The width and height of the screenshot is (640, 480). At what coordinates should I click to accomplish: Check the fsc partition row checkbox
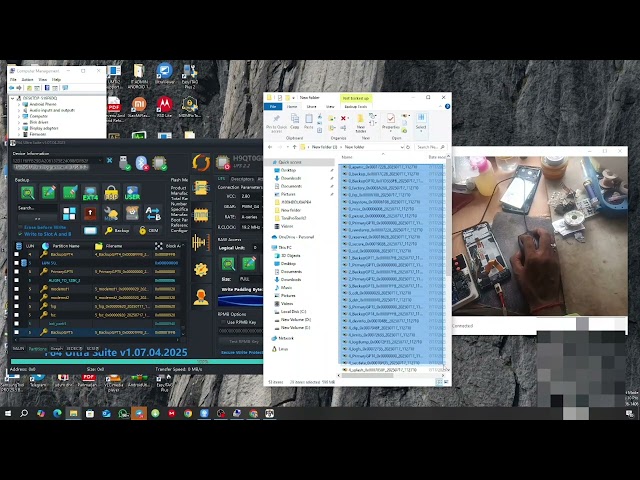16,315
